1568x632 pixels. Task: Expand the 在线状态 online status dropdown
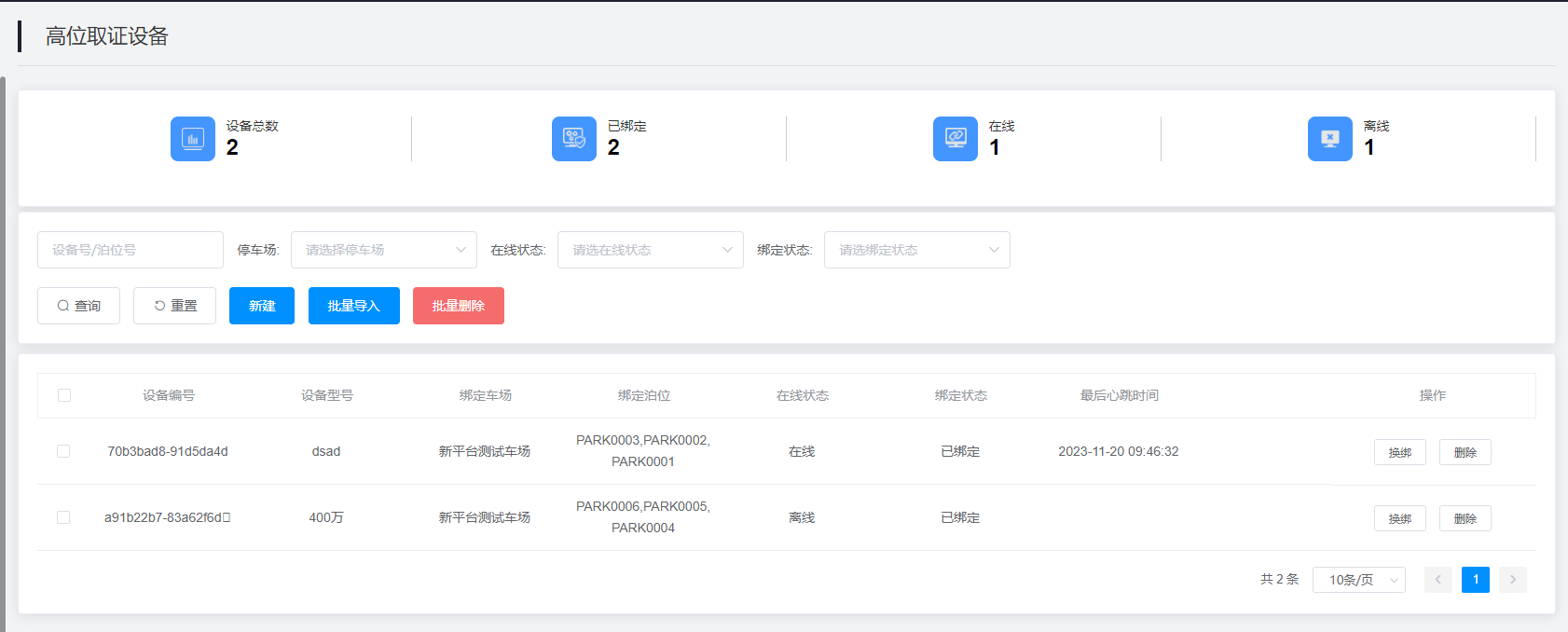[x=650, y=250]
